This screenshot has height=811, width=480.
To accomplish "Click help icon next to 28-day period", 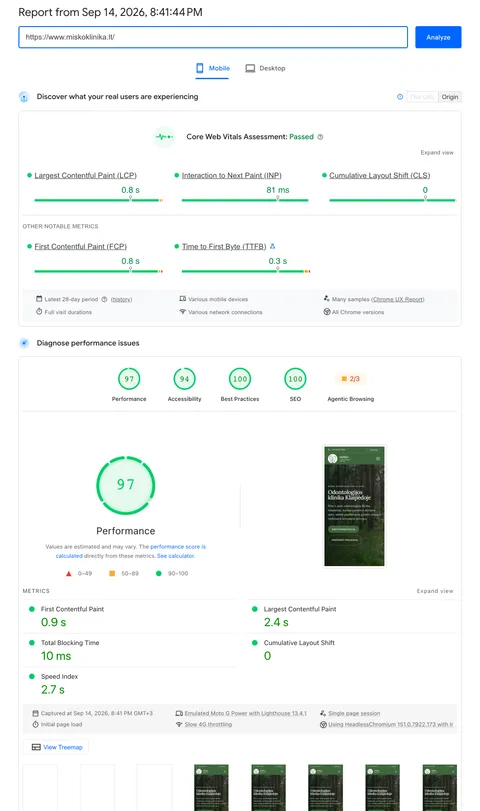I will pos(104,299).
